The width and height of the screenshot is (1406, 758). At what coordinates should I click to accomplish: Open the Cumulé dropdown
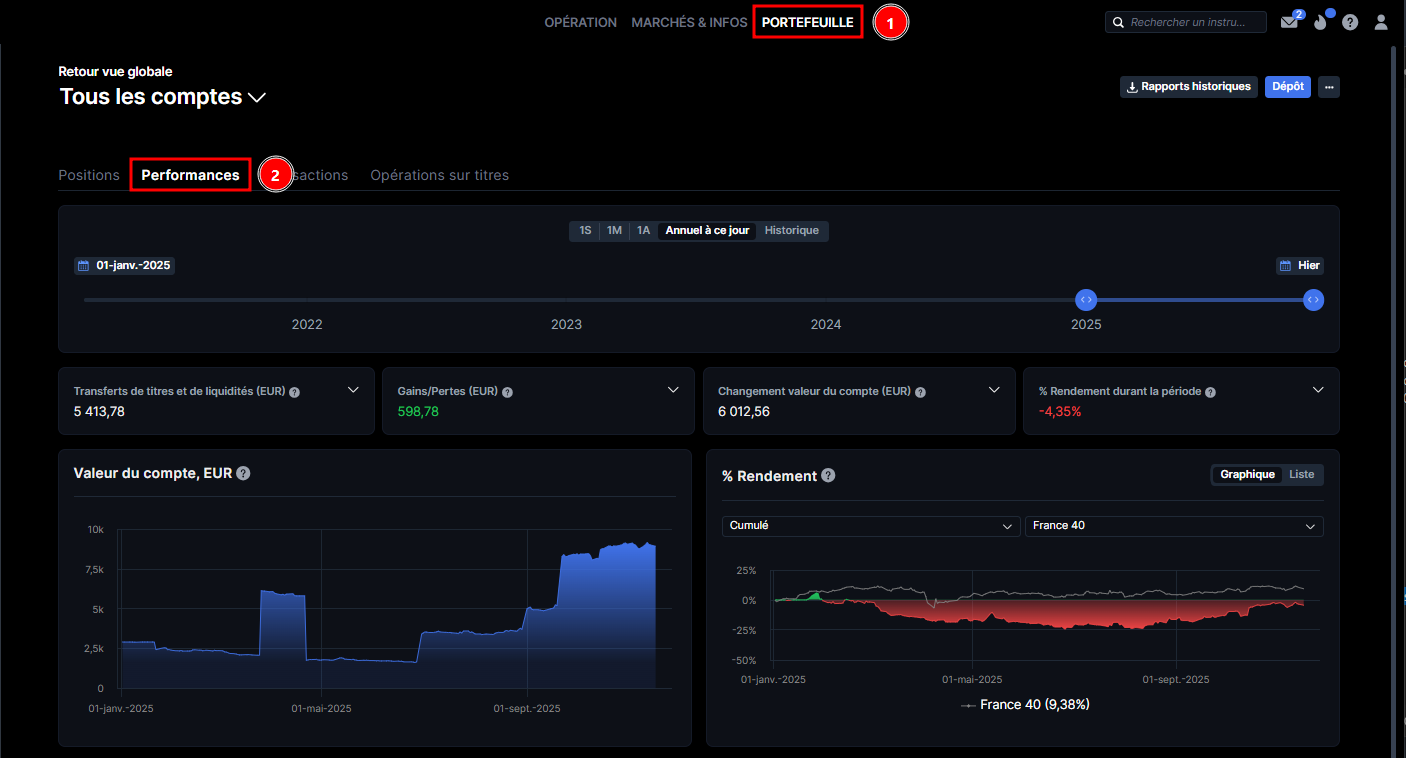[871, 526]
